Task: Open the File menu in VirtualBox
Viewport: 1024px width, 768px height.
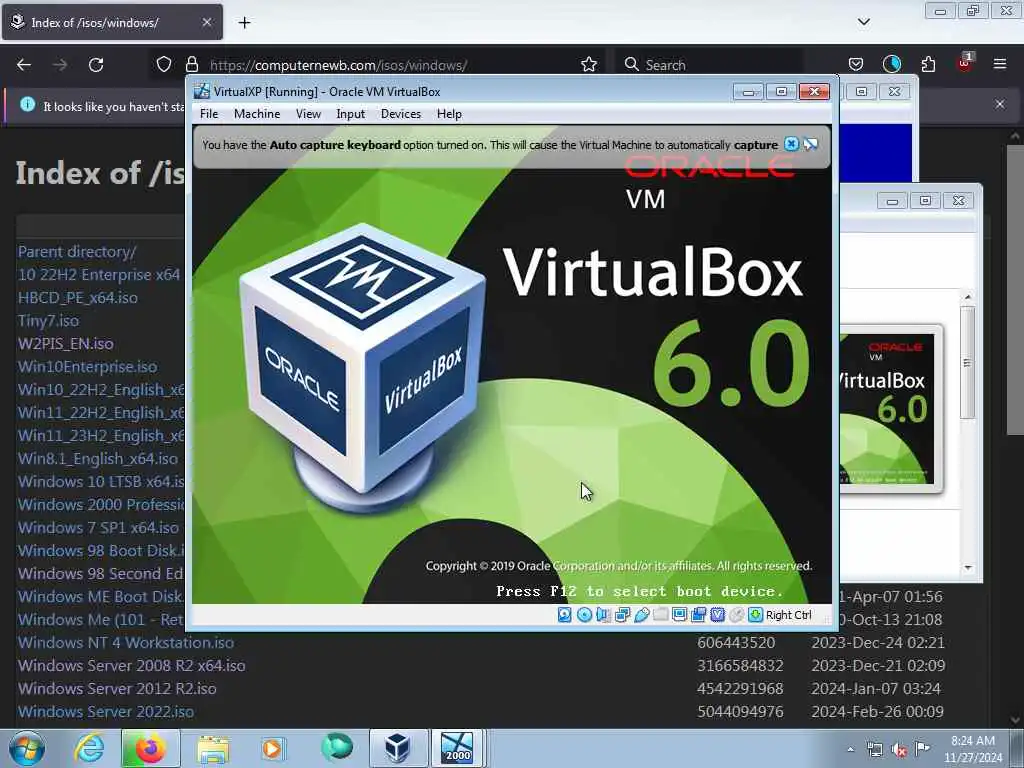Action: coord(209,114)
